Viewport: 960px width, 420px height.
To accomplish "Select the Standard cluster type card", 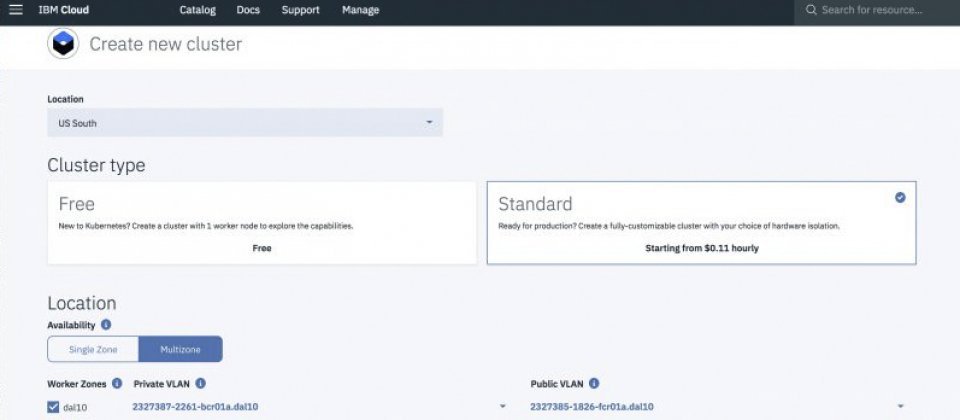I will point(702,223).
